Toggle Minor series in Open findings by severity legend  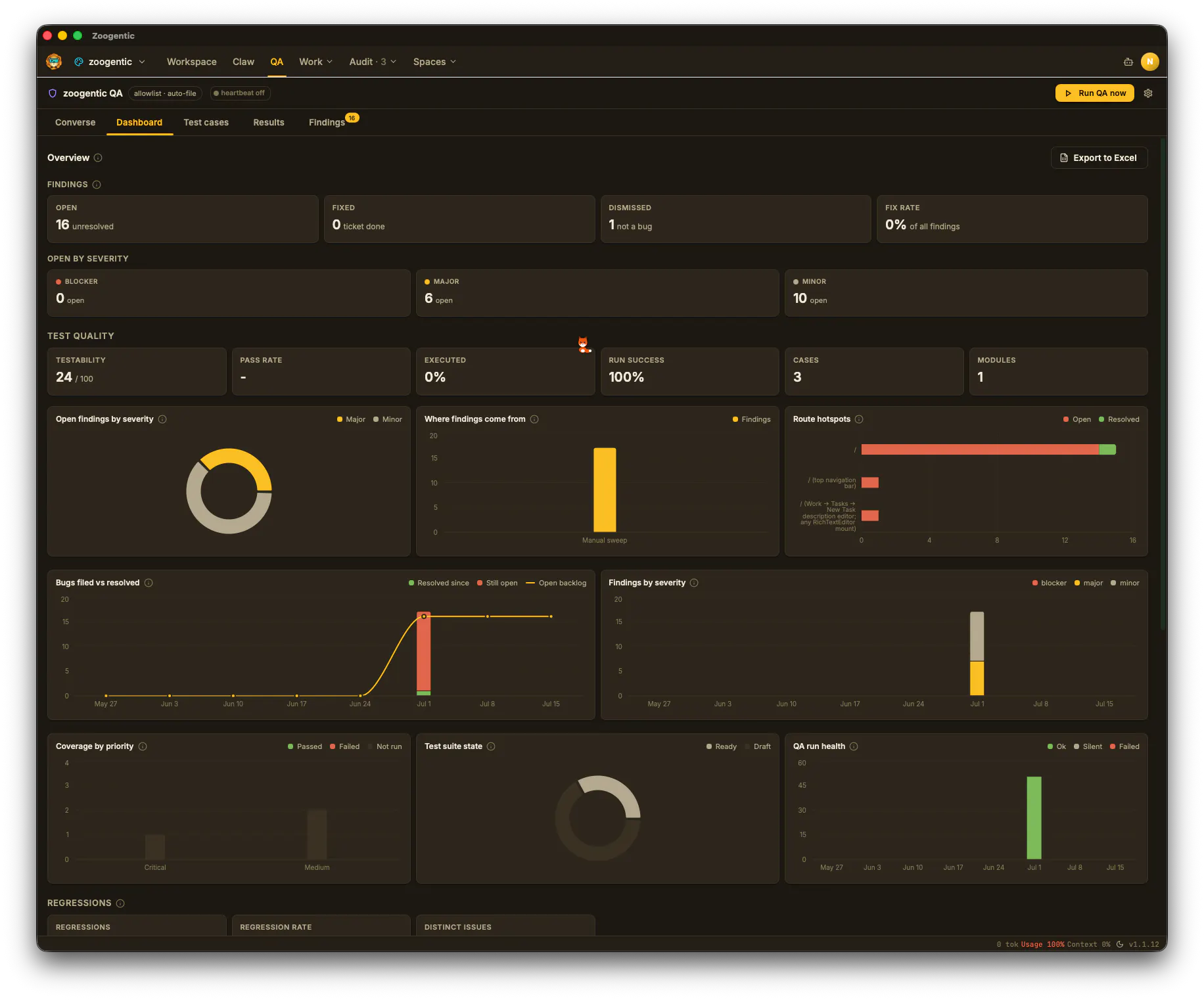coord(388,419)
